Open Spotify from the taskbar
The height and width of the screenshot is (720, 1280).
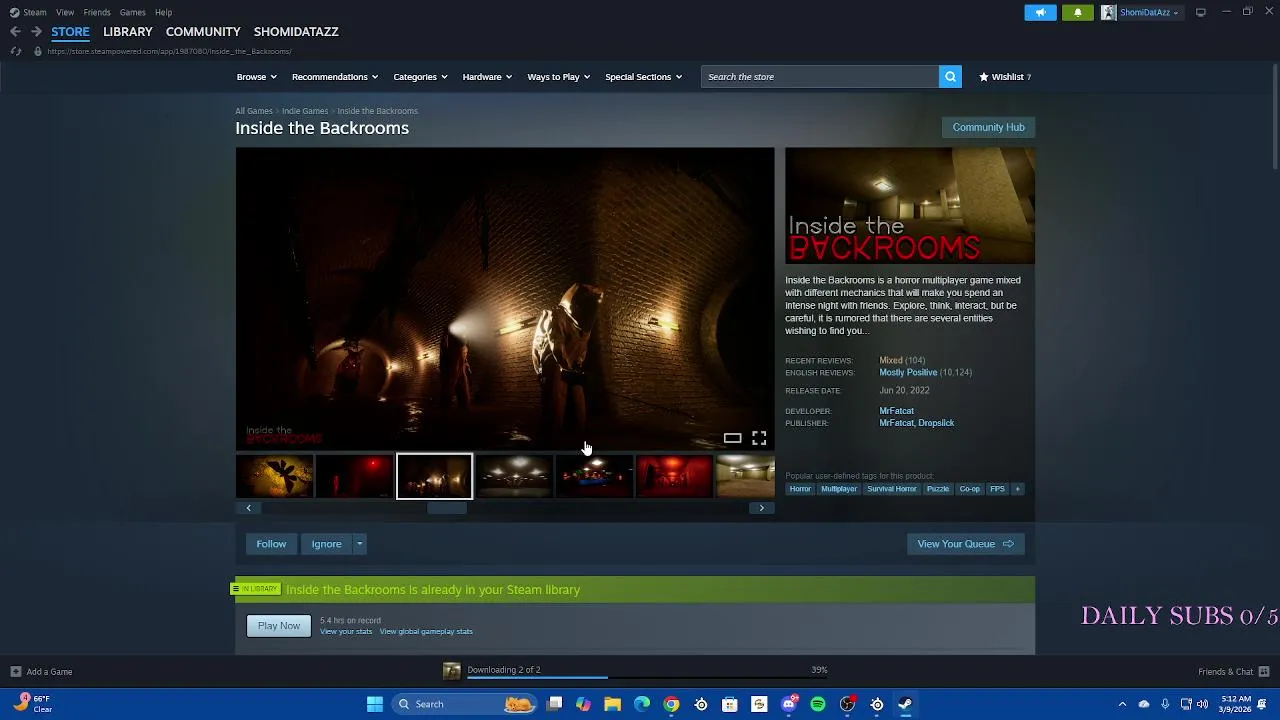click(x=818, y=704)
